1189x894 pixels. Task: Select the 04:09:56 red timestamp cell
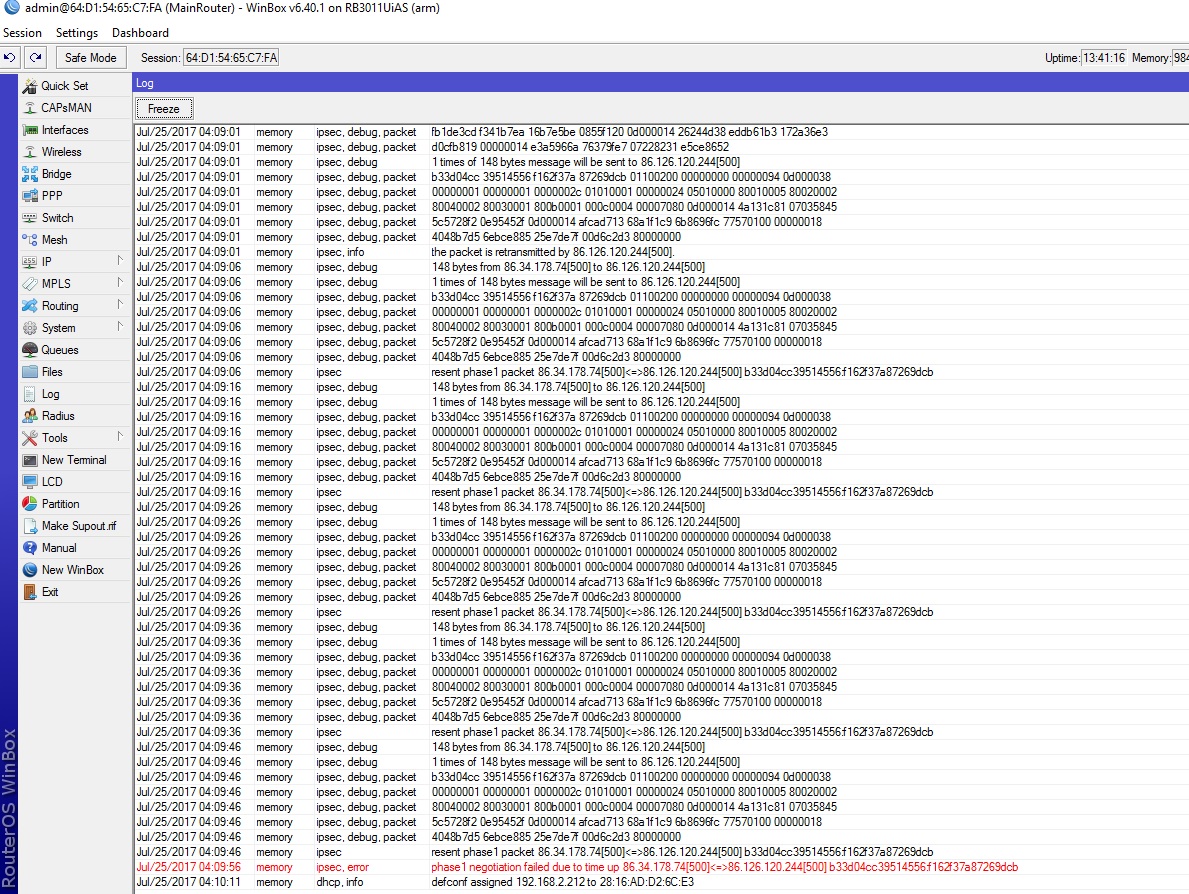tap(189, 867)
